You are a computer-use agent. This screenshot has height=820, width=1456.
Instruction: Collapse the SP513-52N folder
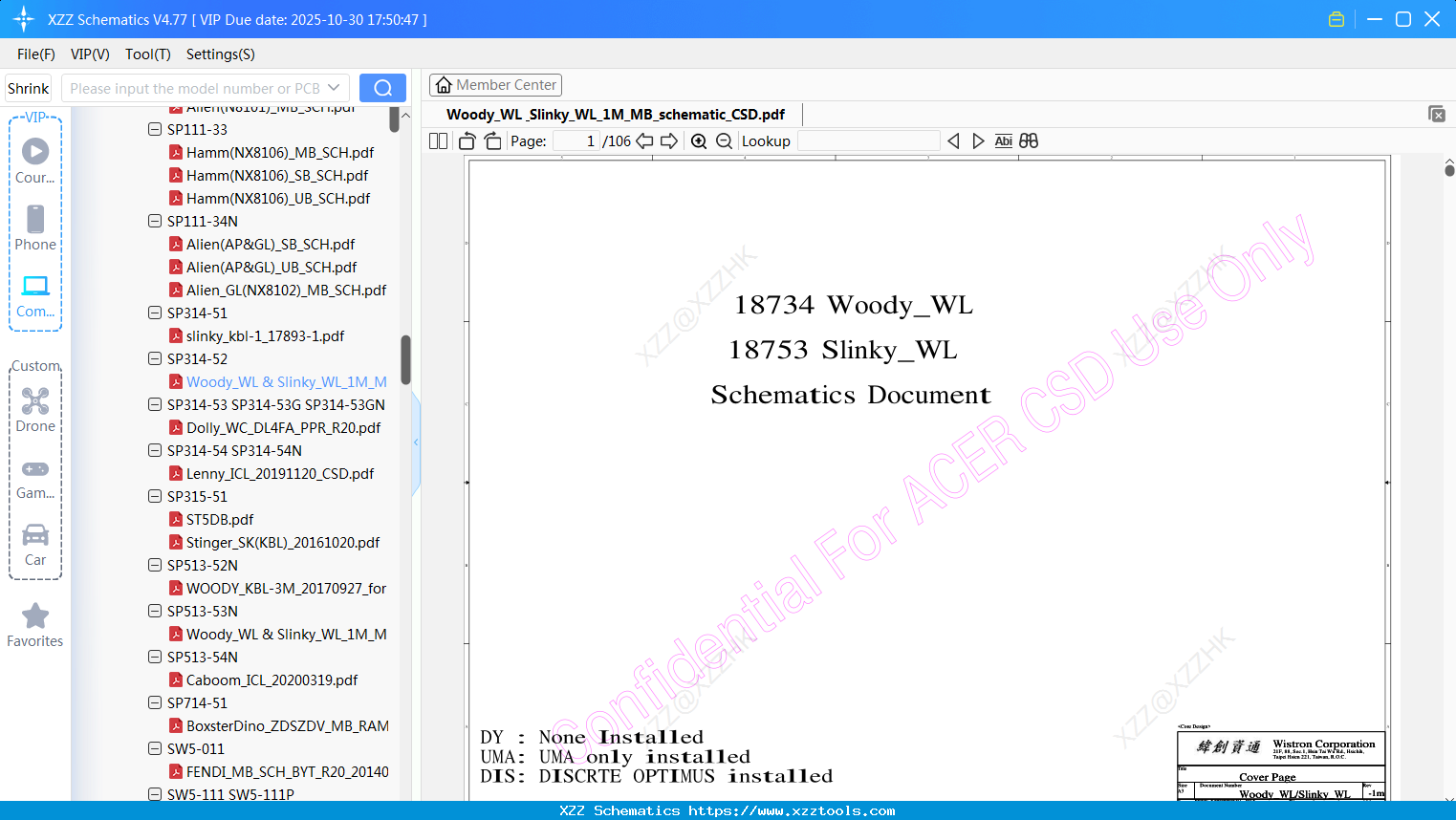[x=155, y=565]
